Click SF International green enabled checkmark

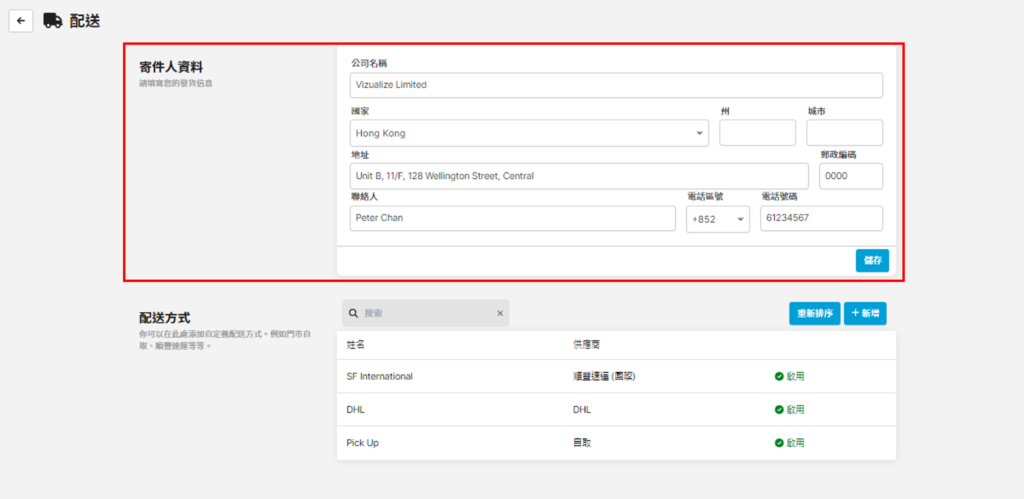(779, 377)
